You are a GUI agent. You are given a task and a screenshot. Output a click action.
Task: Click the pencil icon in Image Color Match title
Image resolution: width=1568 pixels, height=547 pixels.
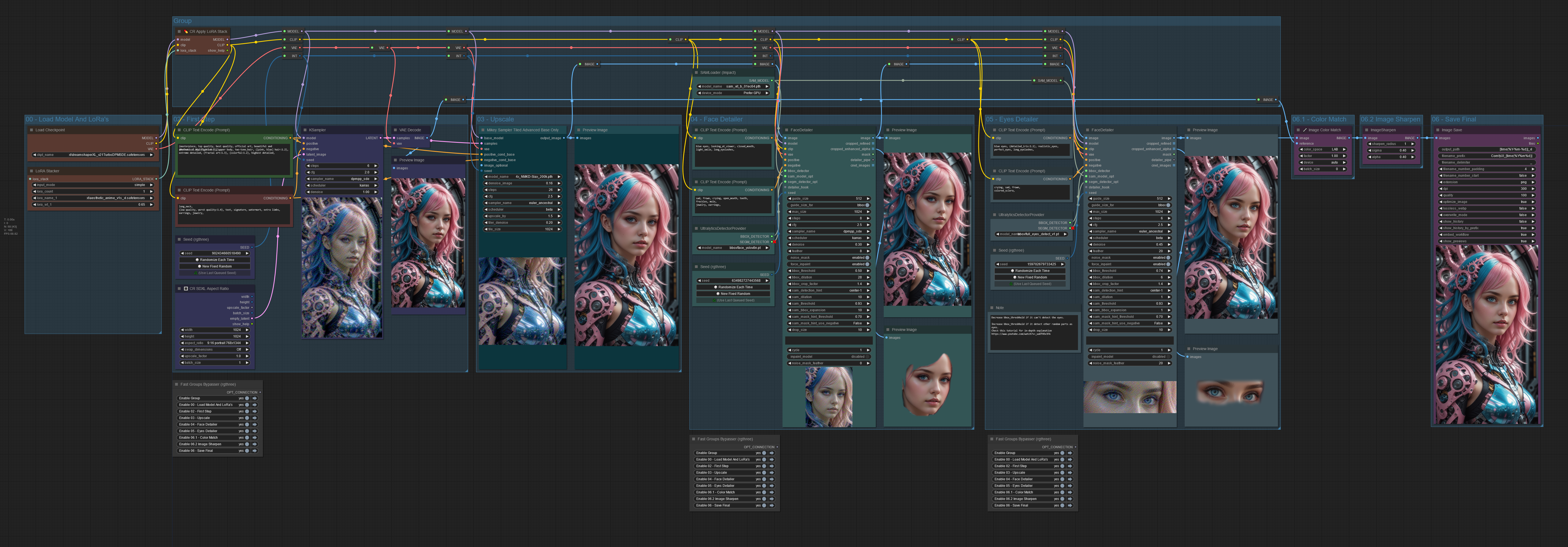(1305, 130)
